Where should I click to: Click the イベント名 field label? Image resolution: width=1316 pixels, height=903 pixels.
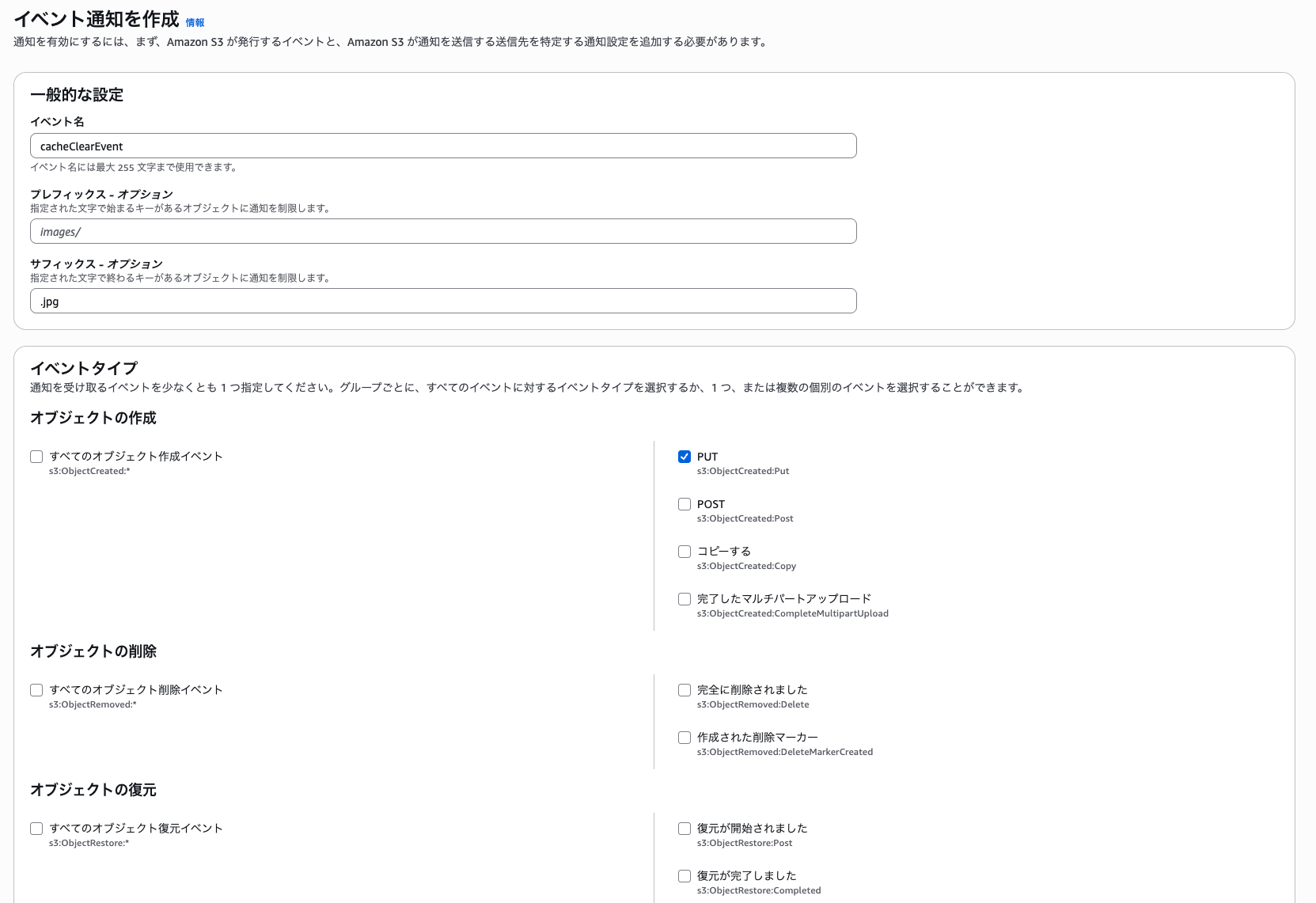click(x=57, y=122)
